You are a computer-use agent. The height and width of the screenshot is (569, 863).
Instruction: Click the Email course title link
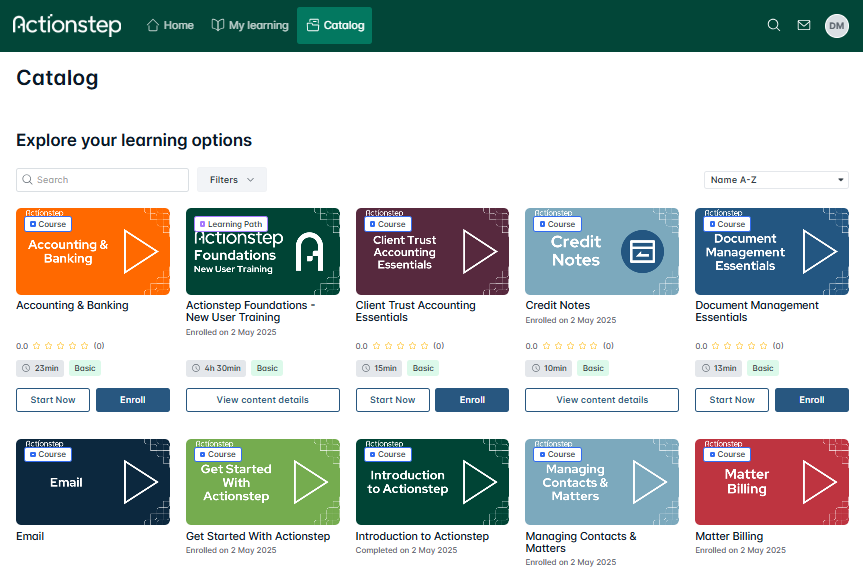coord(30,537)
